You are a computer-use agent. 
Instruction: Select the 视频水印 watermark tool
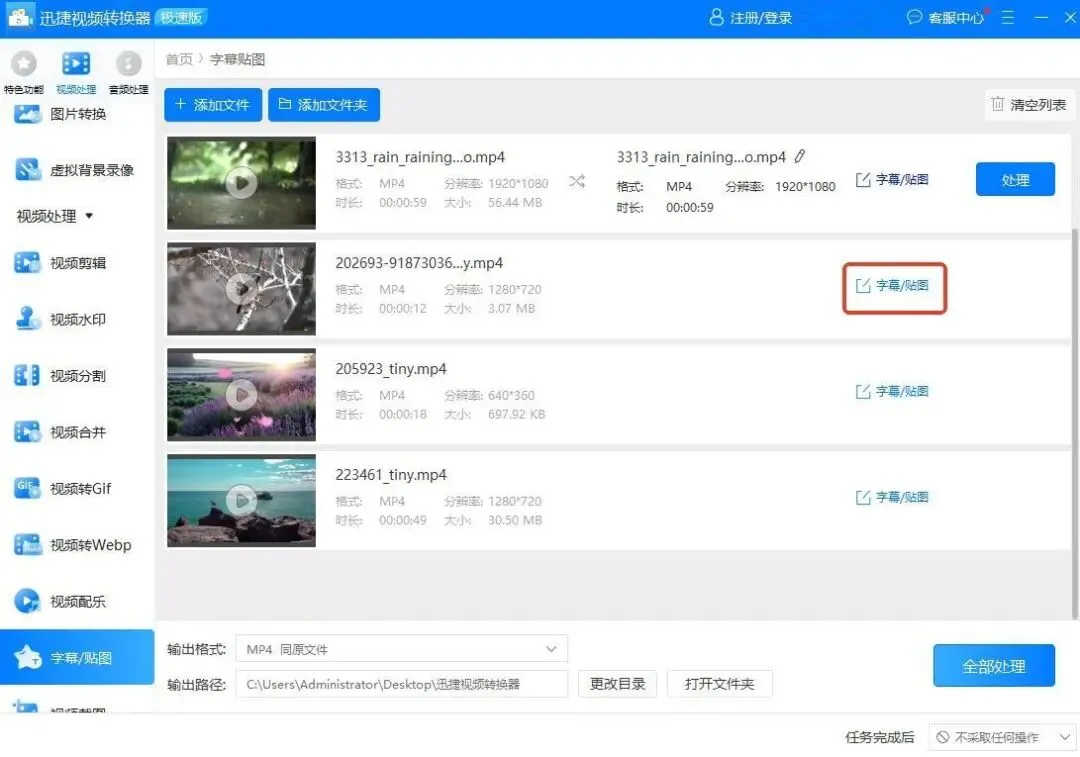[61, 320]
